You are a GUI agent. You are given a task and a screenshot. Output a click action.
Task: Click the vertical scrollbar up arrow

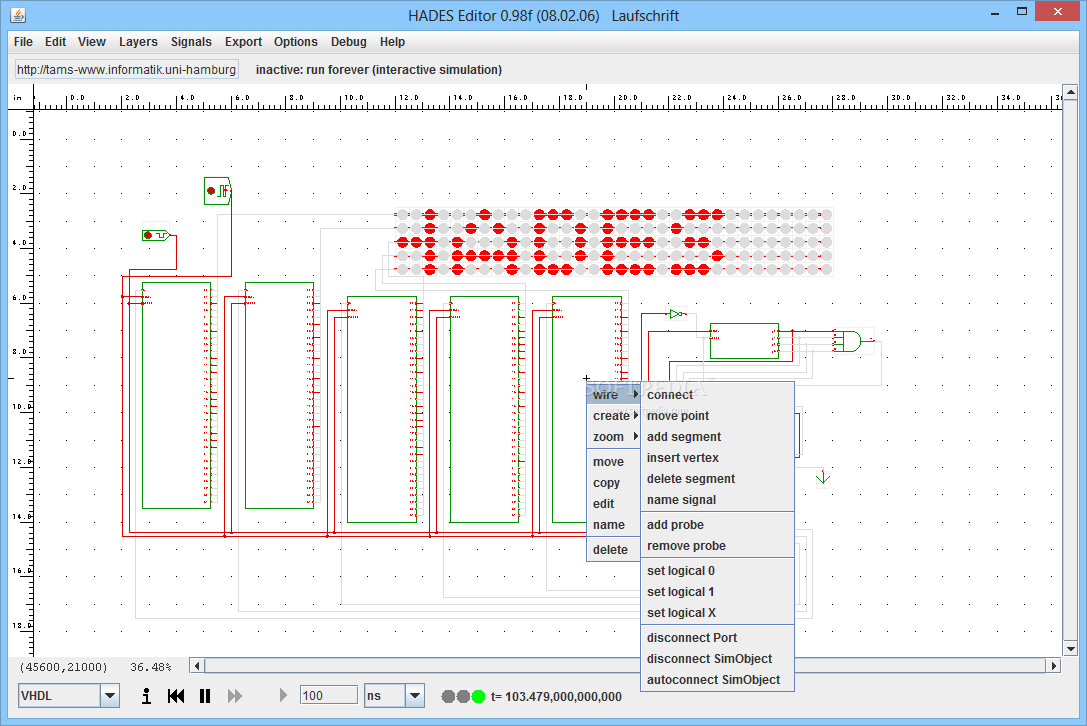[1070, 92]
